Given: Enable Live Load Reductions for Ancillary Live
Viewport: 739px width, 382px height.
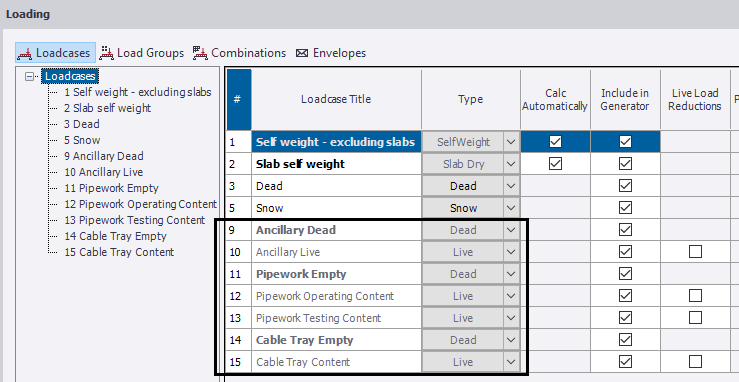Looking at the screenshot, I should click(x=695, y=252).
